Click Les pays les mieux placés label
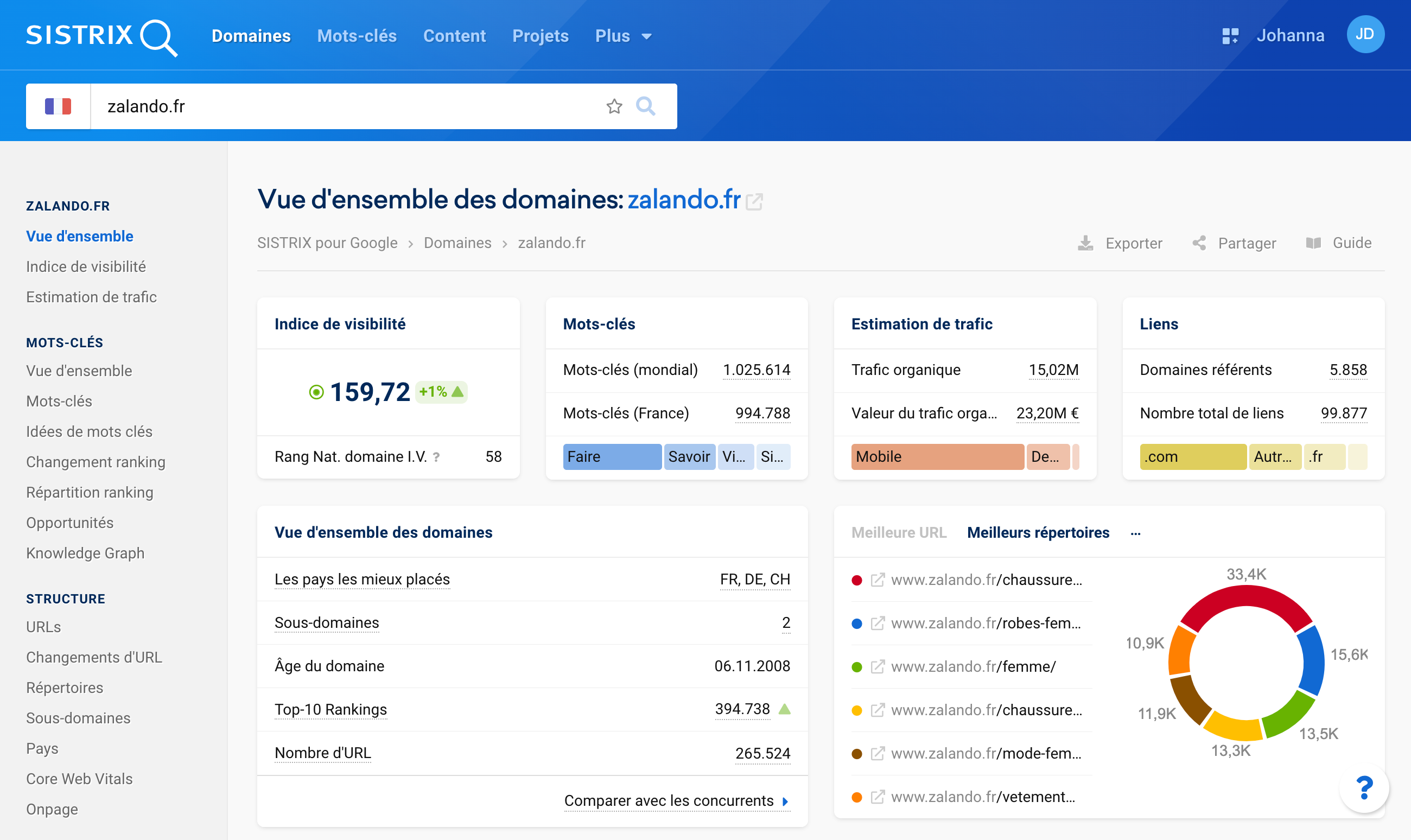Viewport: 1411px width, 840px height. click(362, 580)
